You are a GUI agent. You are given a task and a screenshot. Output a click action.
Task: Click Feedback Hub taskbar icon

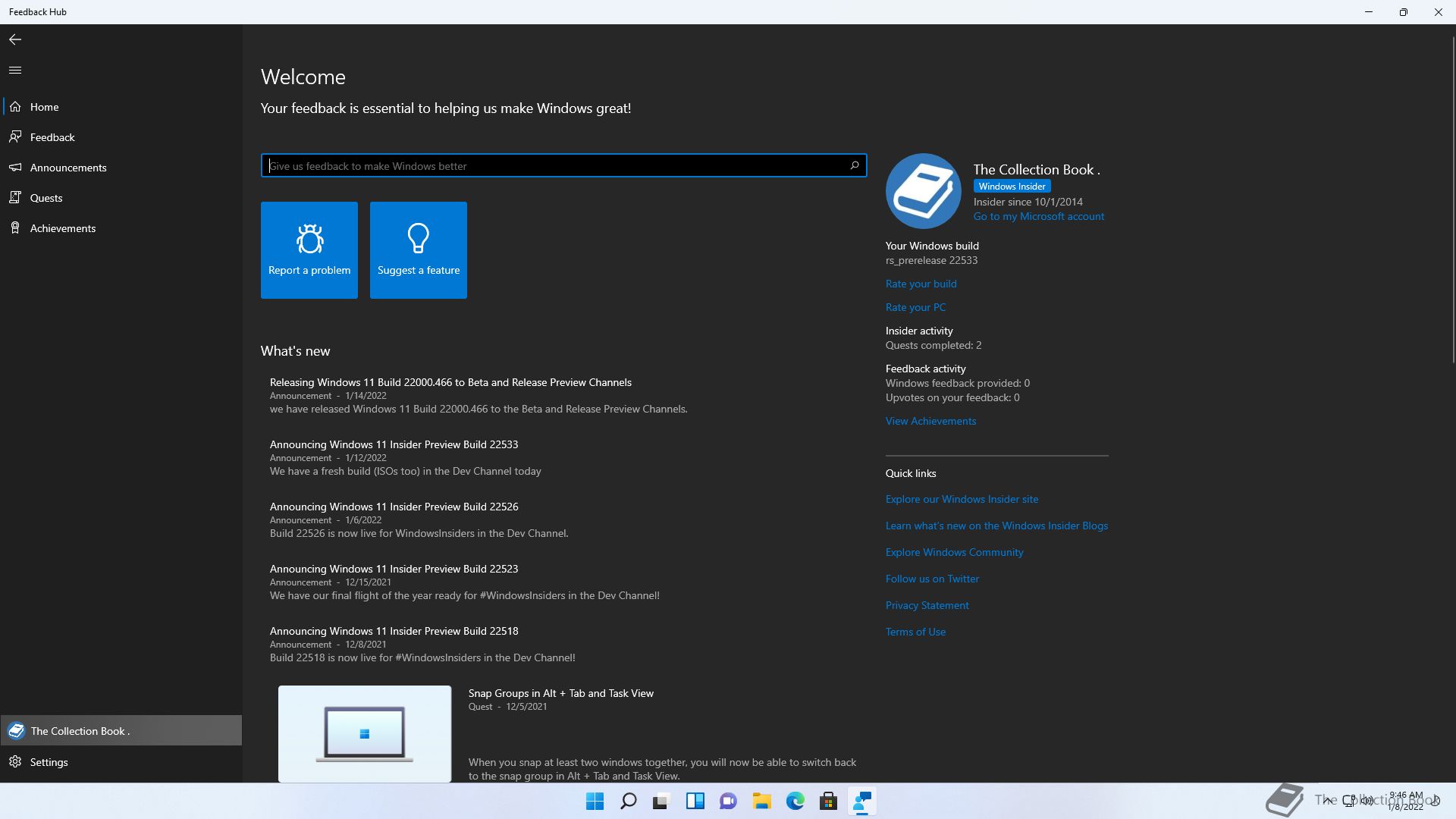coord(861,801)
